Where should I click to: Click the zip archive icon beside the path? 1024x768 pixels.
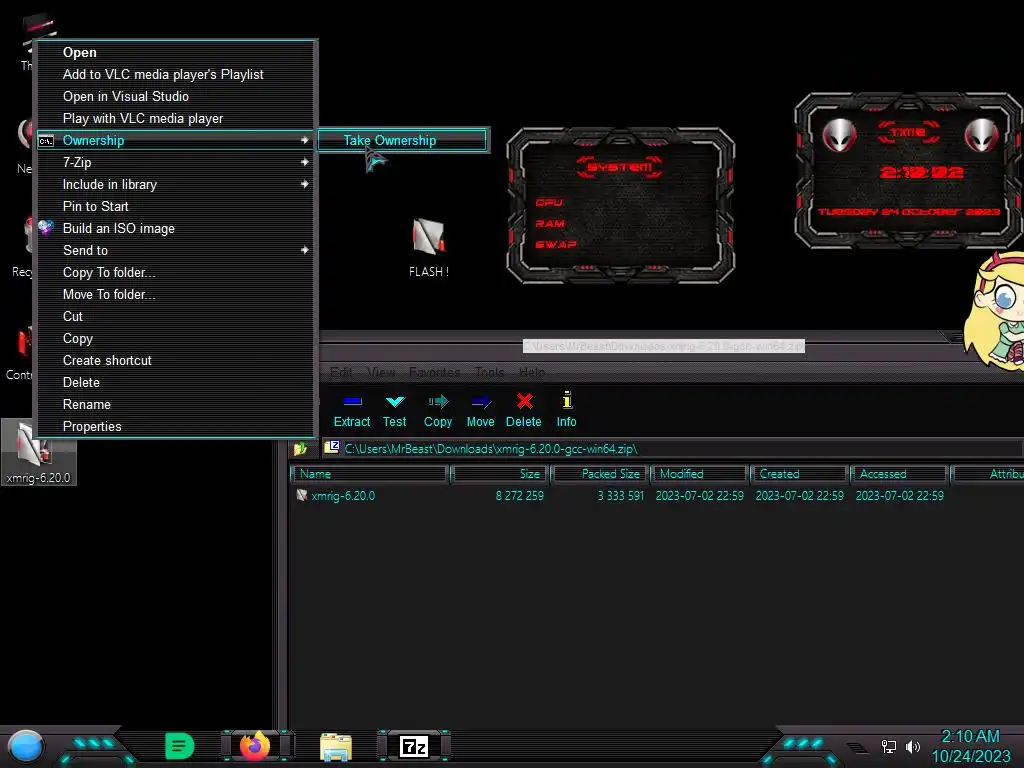click(x=332, y=448)
